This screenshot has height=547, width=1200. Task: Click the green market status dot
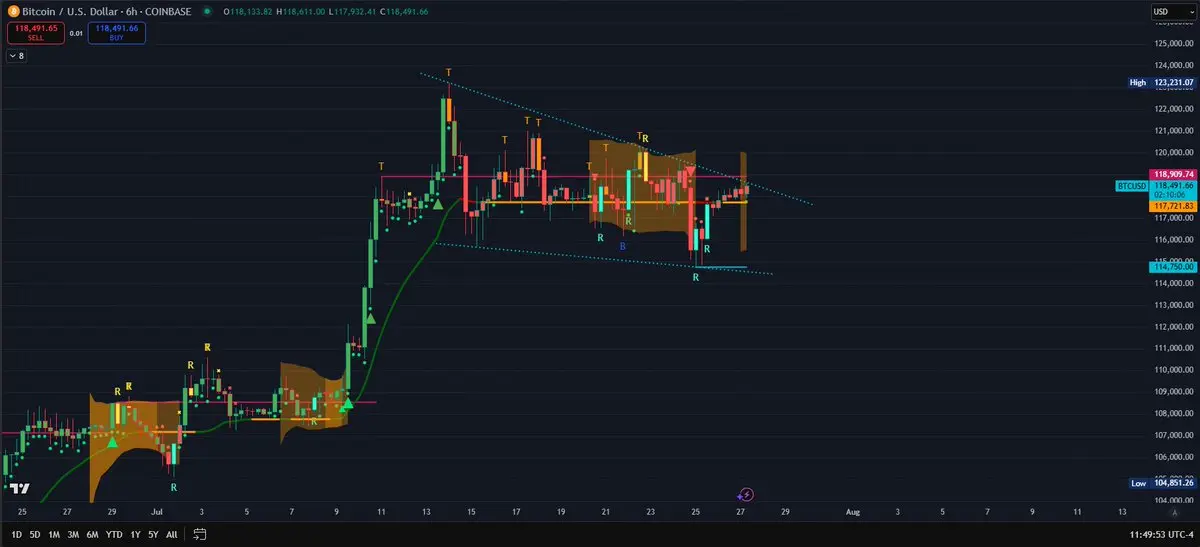(x=206, y=12)
